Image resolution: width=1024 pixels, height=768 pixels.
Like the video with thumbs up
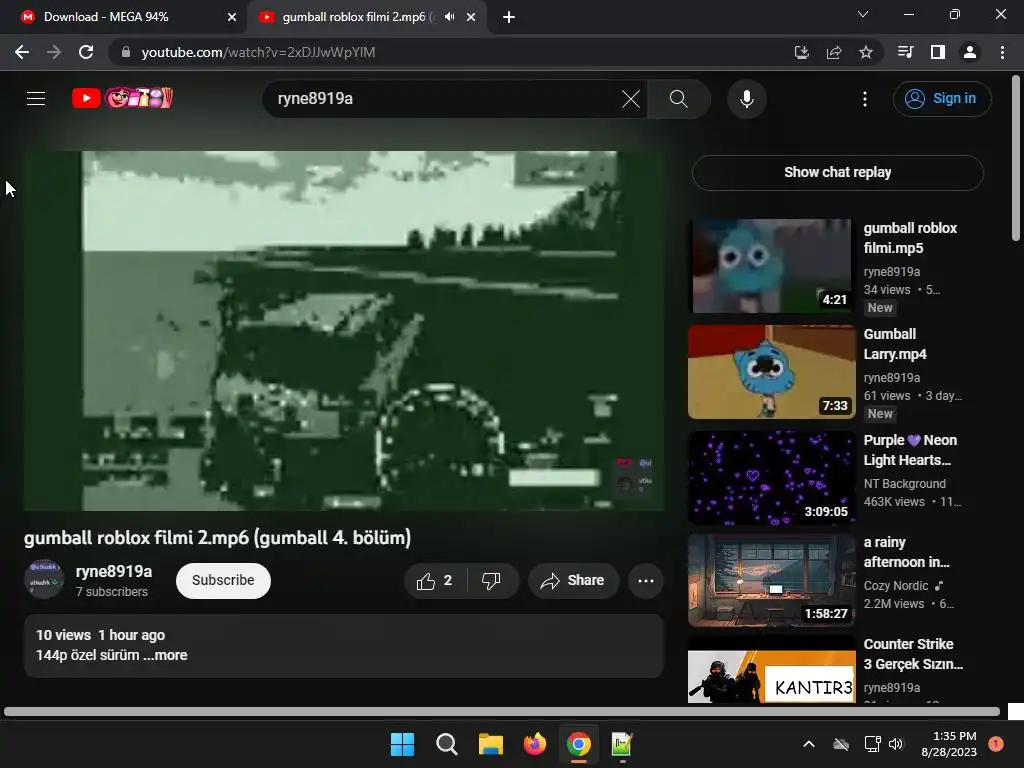point(436,581)
